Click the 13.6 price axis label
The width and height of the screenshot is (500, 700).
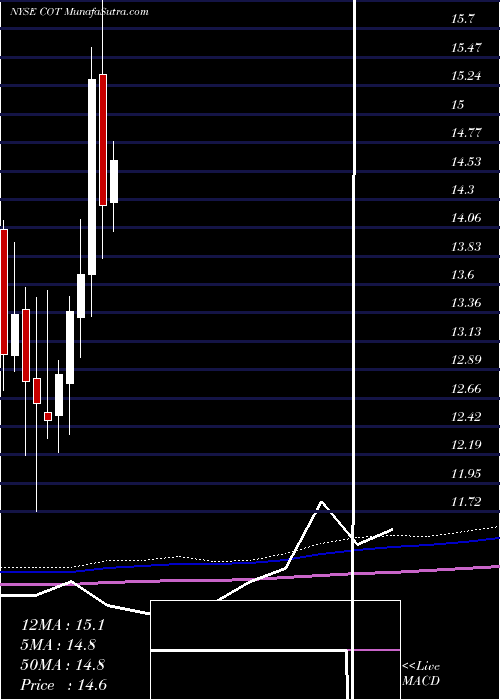[463, 275]
